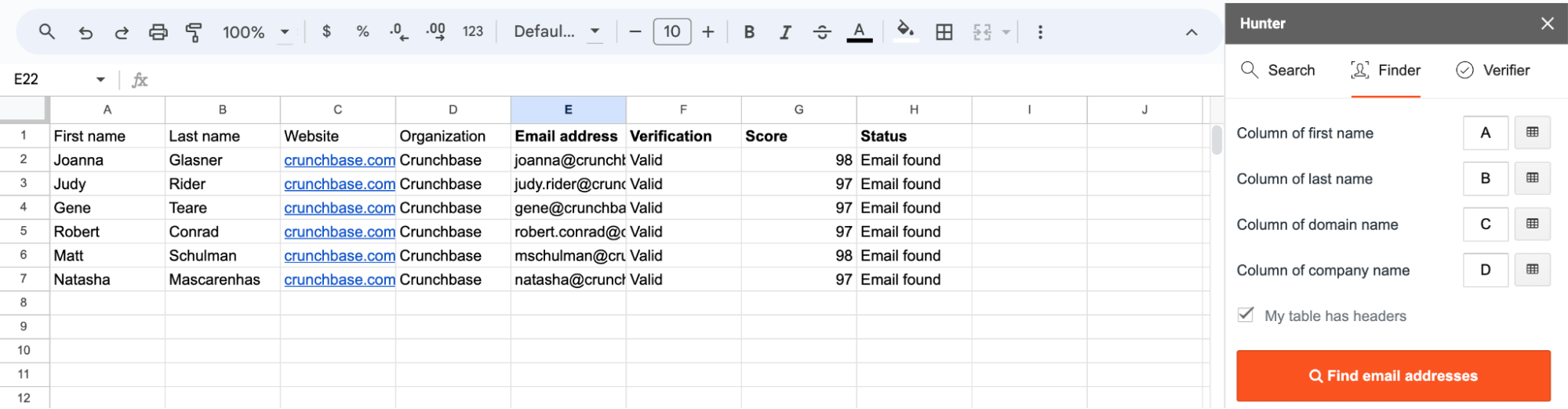
Task: Increase decimal places
Action: coord(435,32)
